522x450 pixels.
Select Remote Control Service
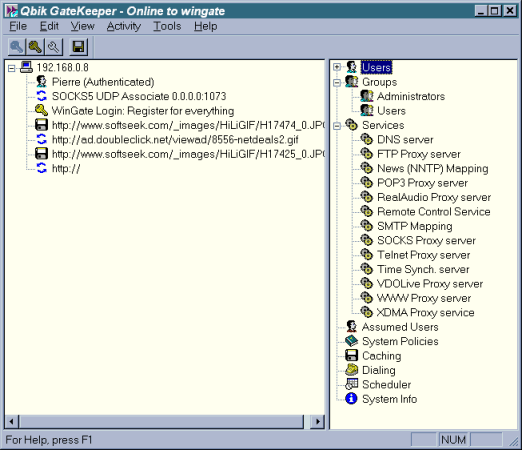pos(434,211)
